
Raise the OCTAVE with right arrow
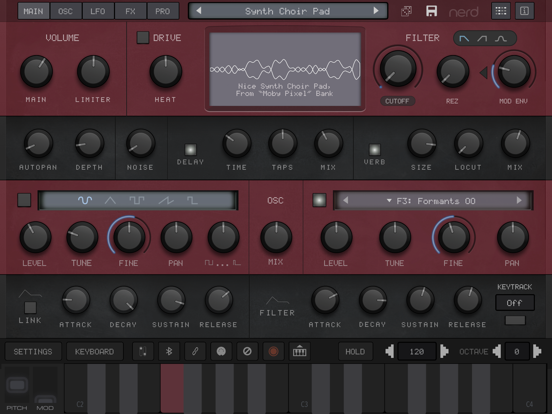point(537,351)
